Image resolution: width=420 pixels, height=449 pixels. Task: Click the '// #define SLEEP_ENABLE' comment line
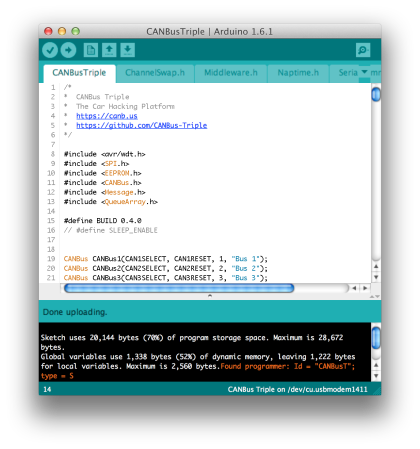click(111, 230)
